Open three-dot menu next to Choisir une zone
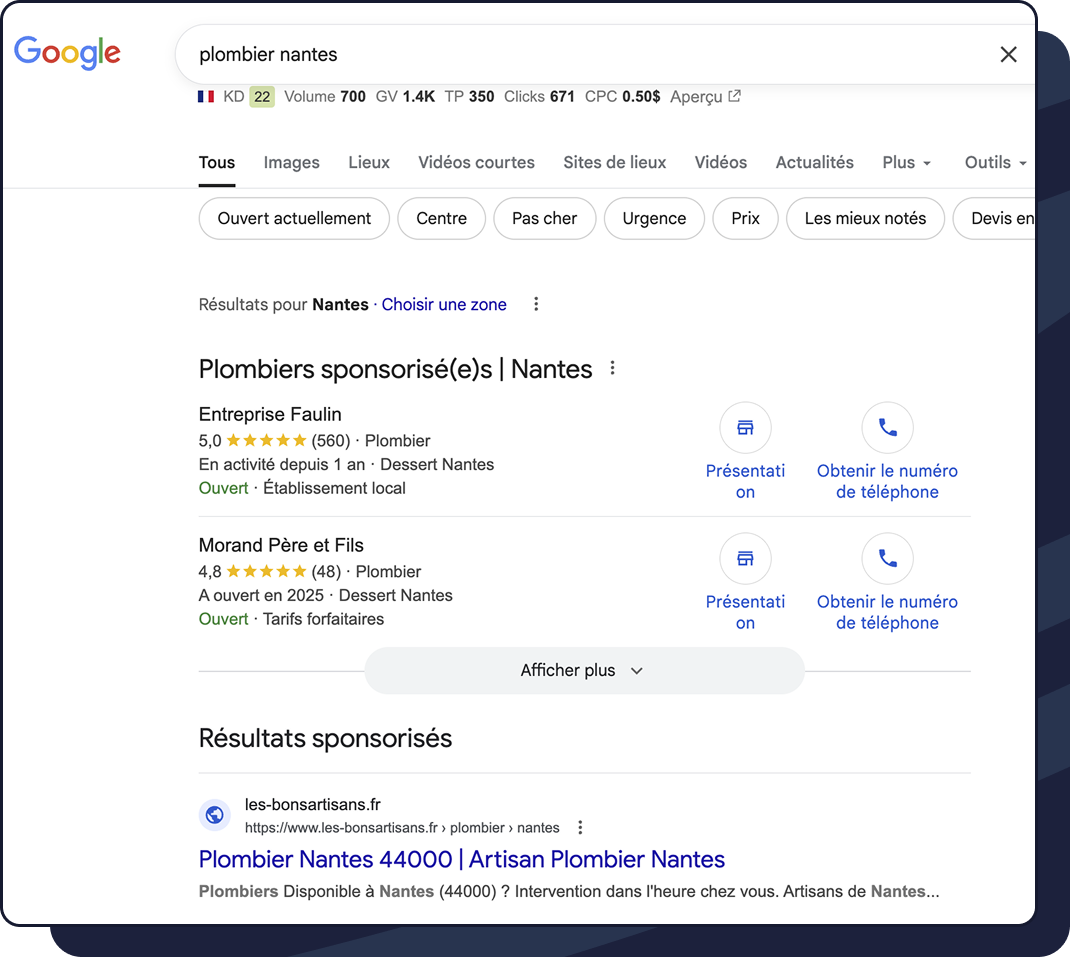This screenshot has height=957, width=1070. (536, 304)
